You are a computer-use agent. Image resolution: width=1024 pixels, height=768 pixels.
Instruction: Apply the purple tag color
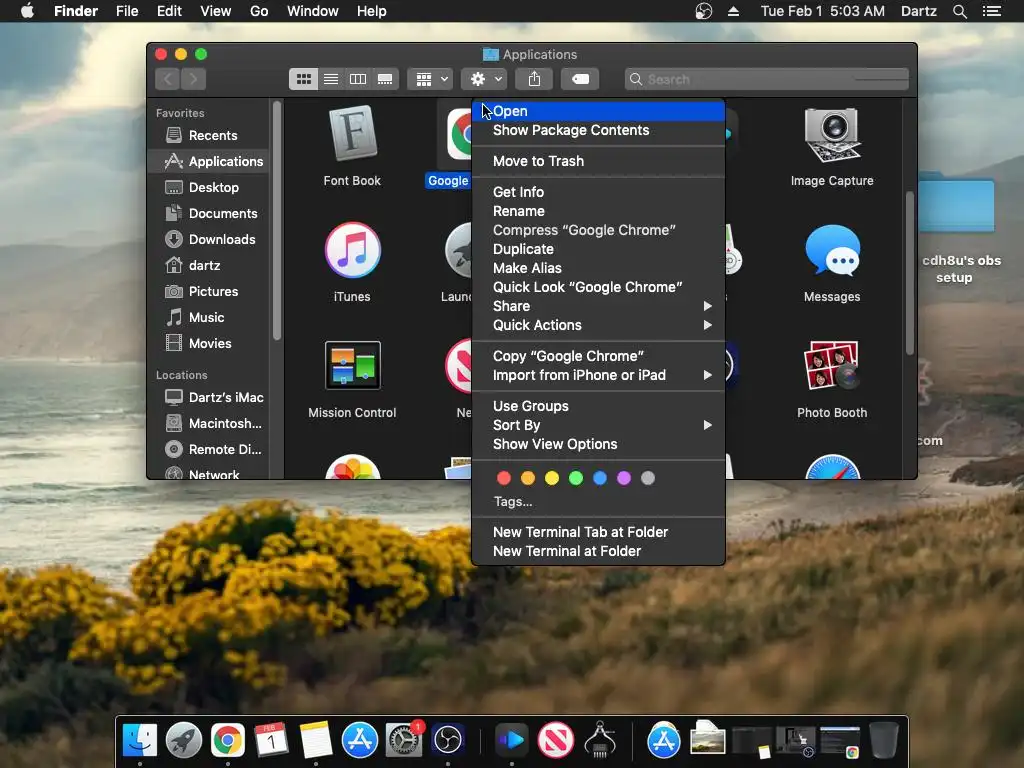pyautogui.click(x=624, y=478)
